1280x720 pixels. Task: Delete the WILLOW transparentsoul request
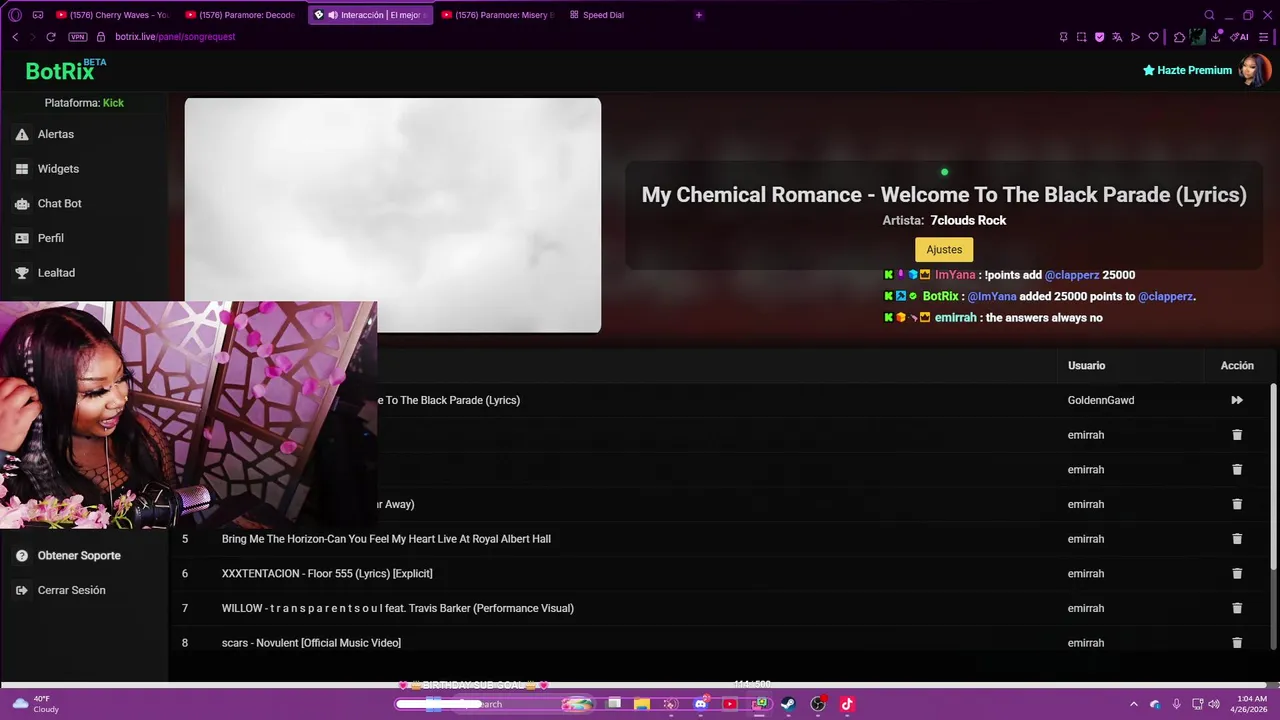1237,608
